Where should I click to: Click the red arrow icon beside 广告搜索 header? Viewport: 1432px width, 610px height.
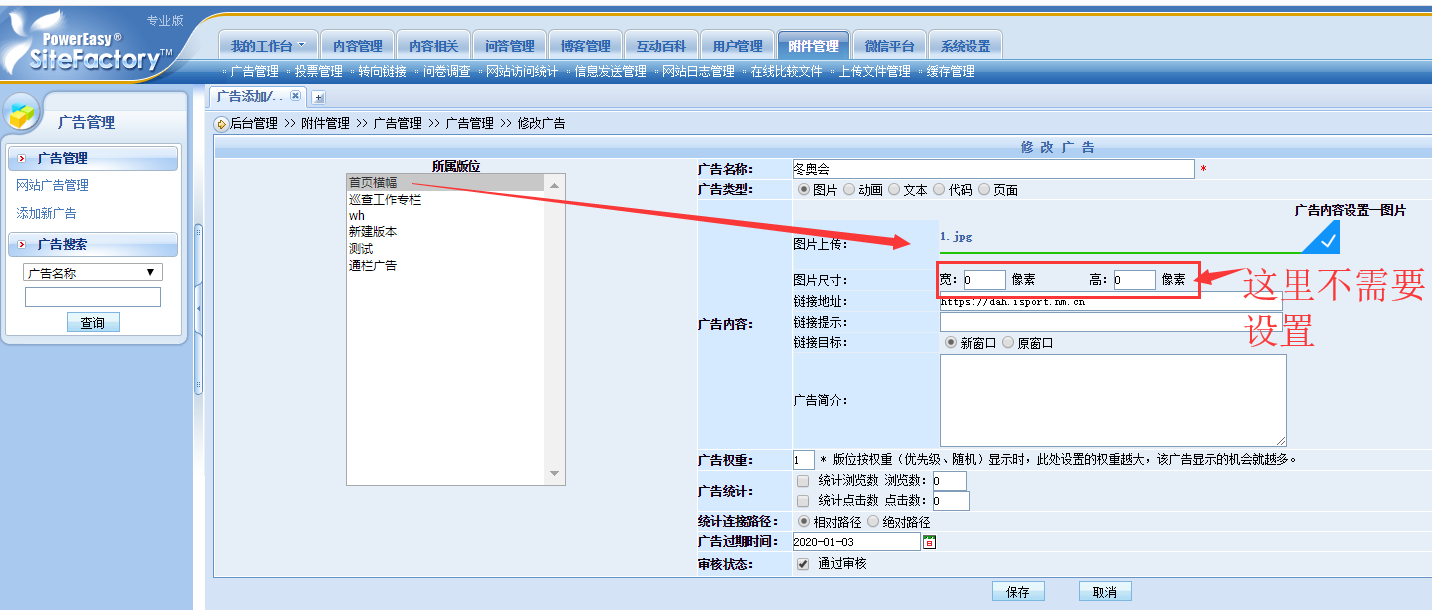pyautogui.click(x=22, y=244)
